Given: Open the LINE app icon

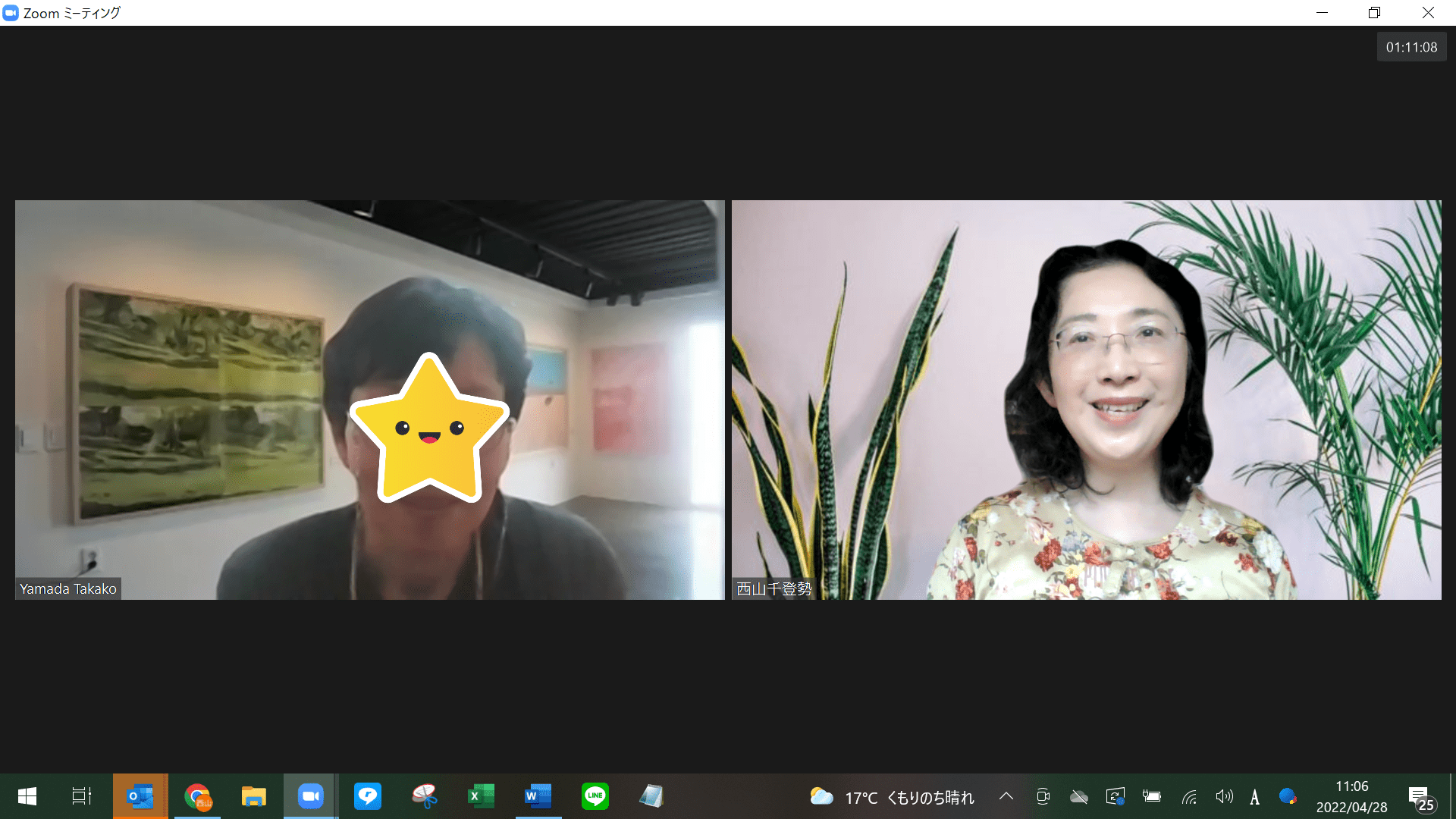Looking at the screenshot, I should 595,796.
